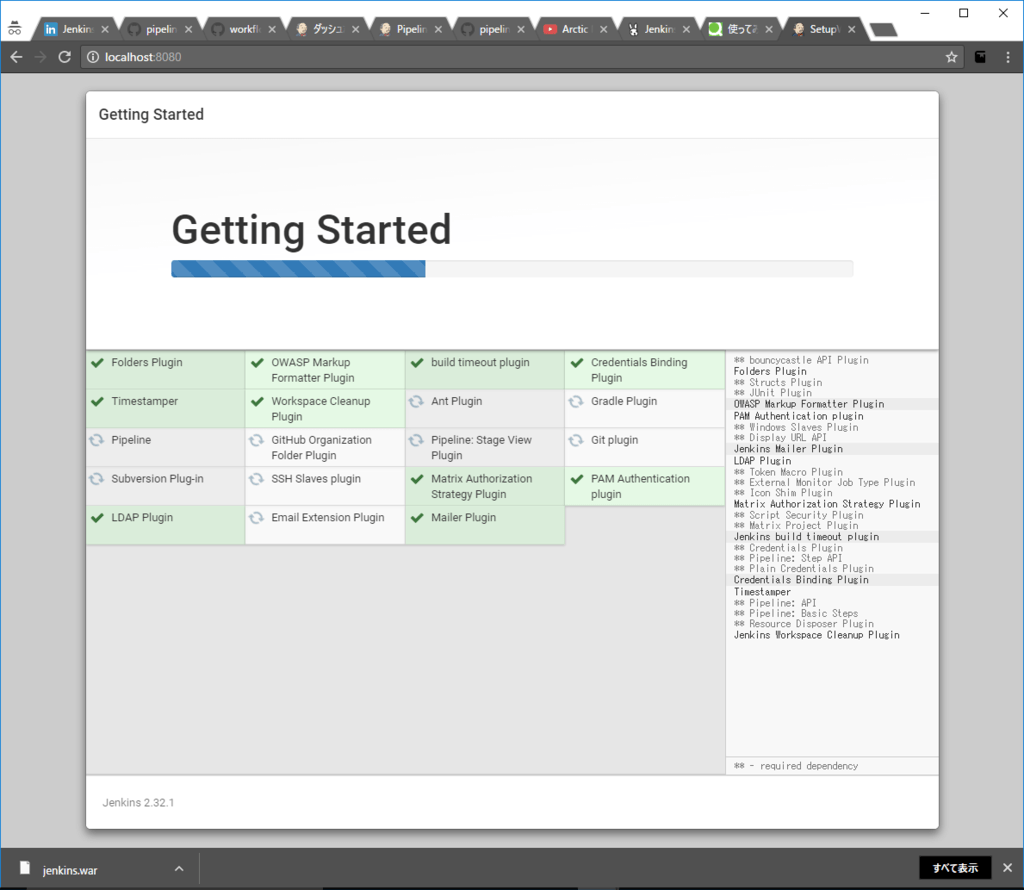Click the checkmark beside Folders Plugin in the grid
Screen dimensions: 1024x890
coord(97,363)
